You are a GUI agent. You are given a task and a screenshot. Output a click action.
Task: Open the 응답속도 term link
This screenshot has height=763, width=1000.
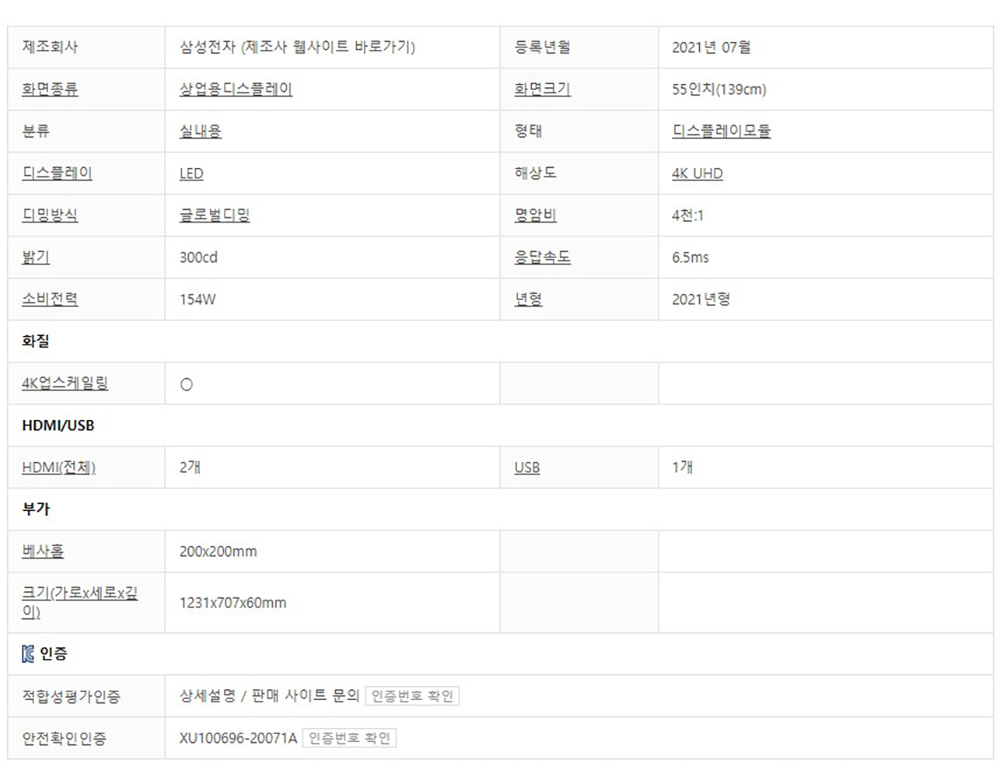(x=542, y=257)
